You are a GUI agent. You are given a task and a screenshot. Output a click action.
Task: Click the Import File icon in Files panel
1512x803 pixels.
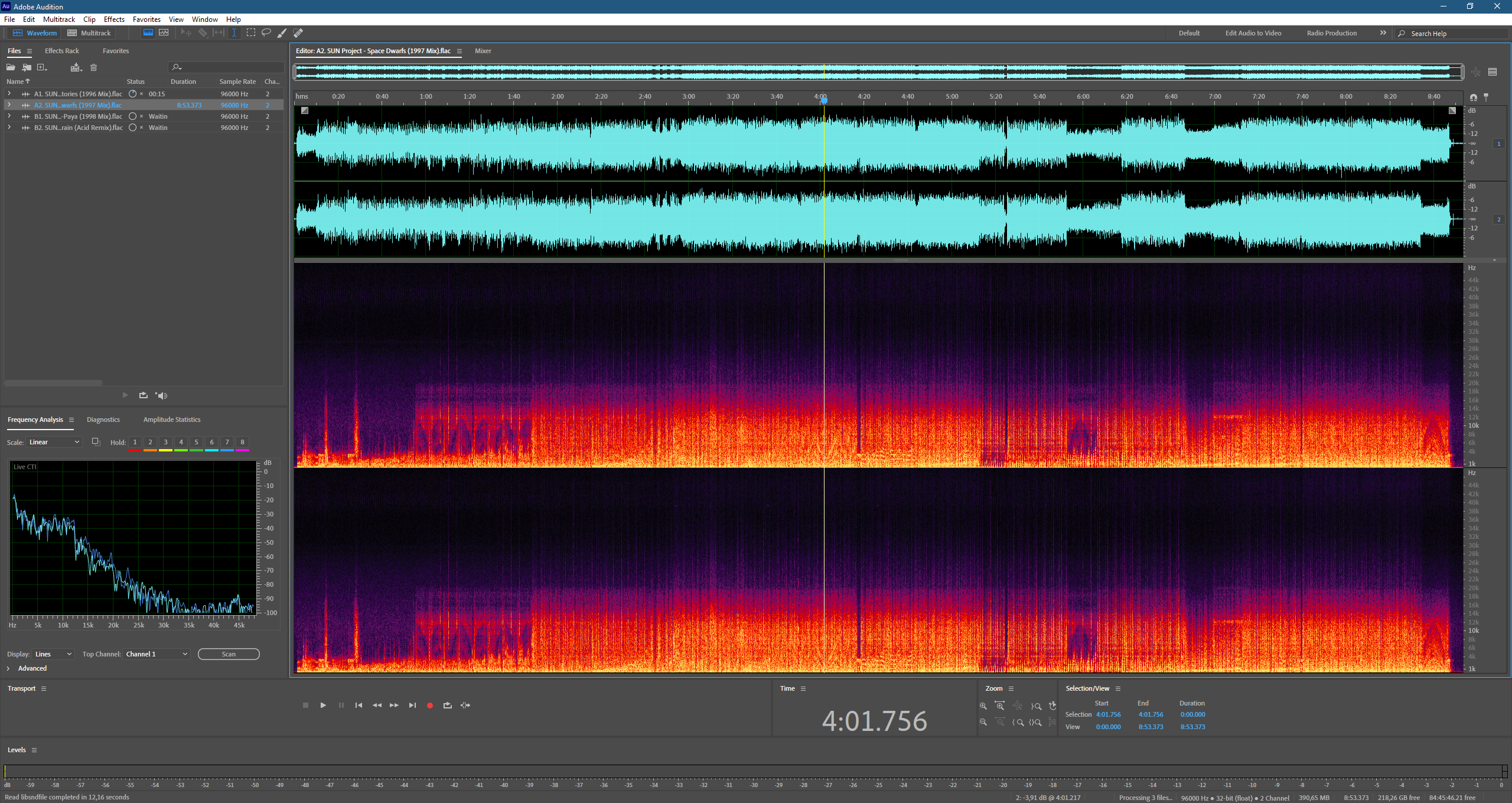[27, 67]
